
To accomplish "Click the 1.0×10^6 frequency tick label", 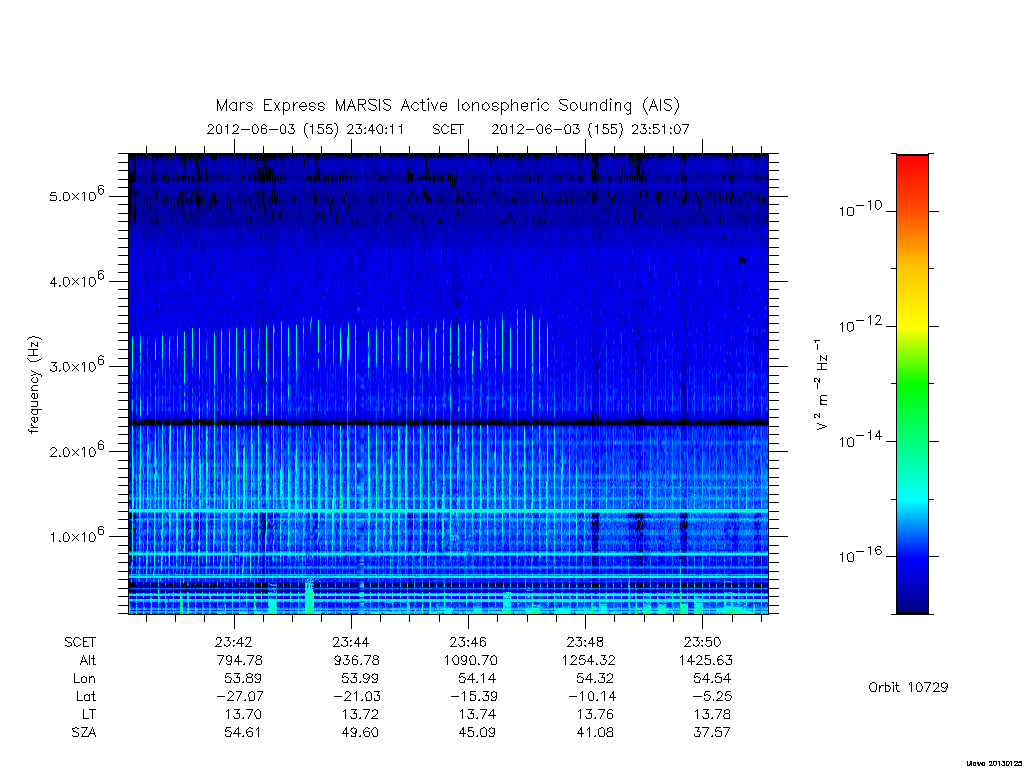I will [x=76, y=535].
